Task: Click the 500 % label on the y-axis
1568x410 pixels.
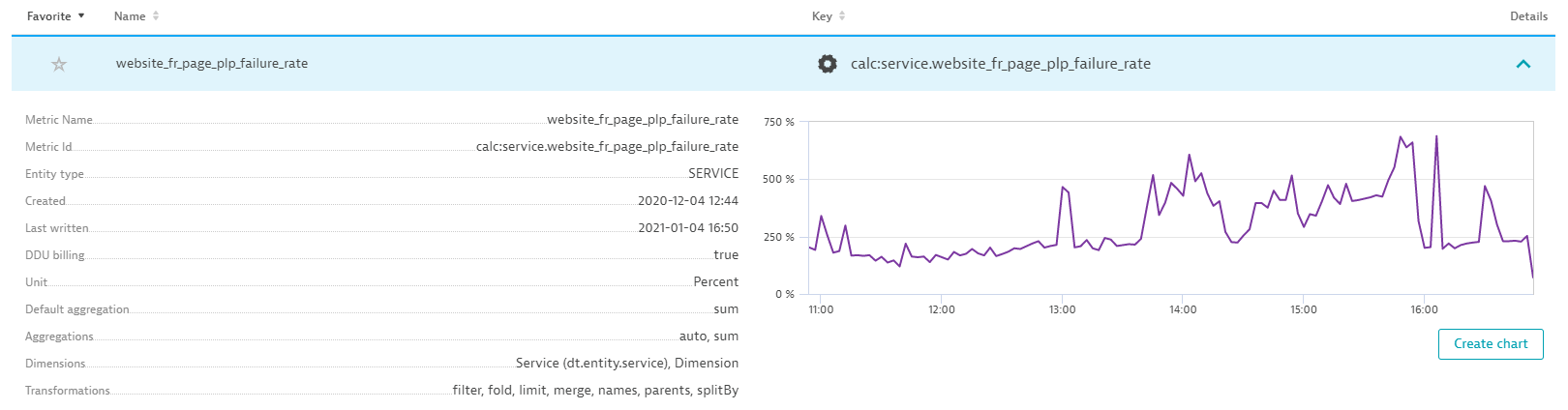Action: [778, 179]
